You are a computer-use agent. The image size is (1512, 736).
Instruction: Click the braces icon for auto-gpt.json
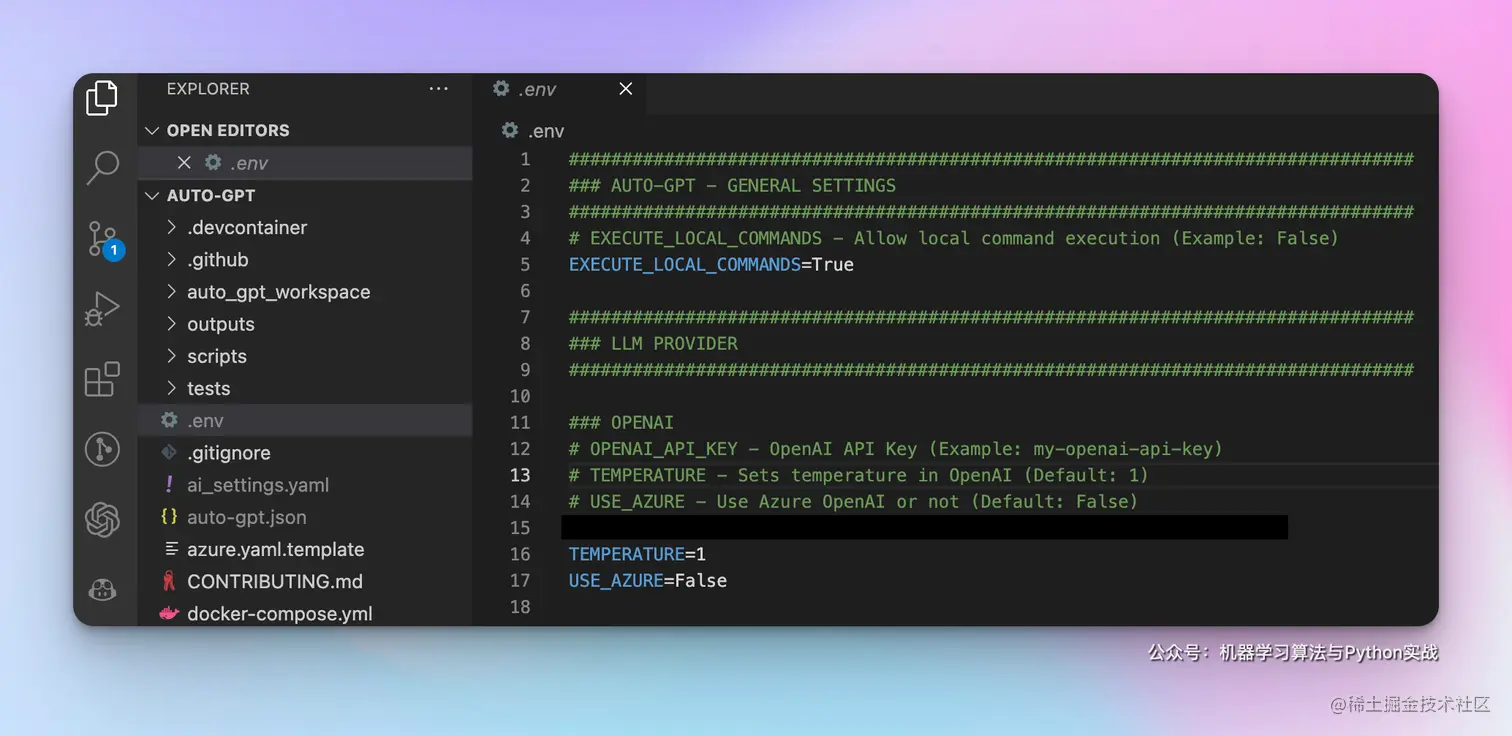170,517
